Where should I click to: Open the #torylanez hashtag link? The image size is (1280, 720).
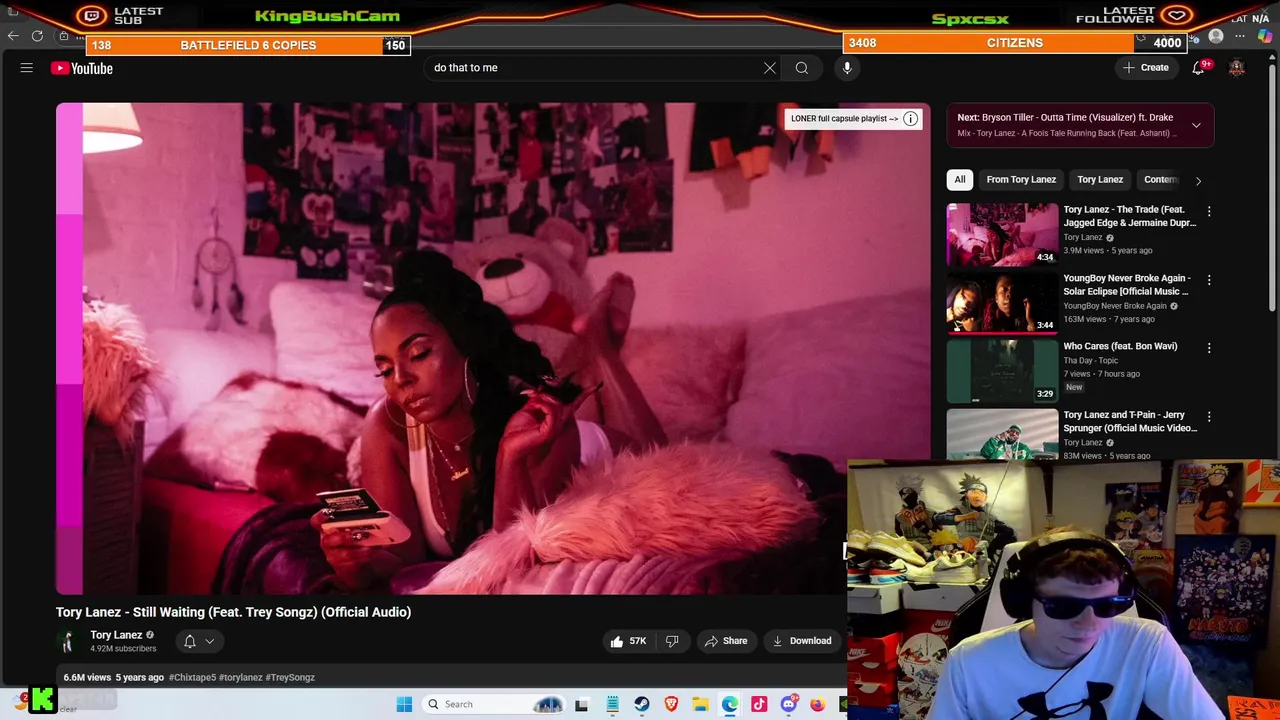click(240, 678)
